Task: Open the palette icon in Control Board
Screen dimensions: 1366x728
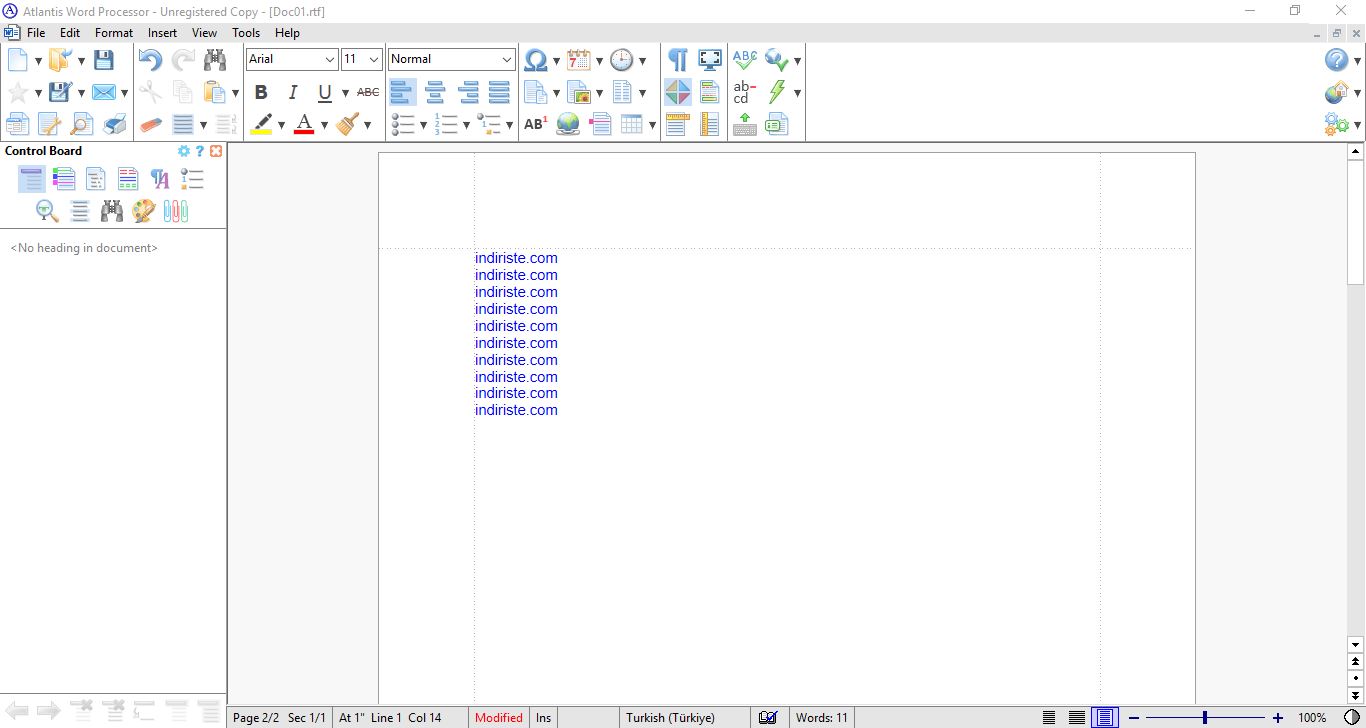Action: (144, 211)
